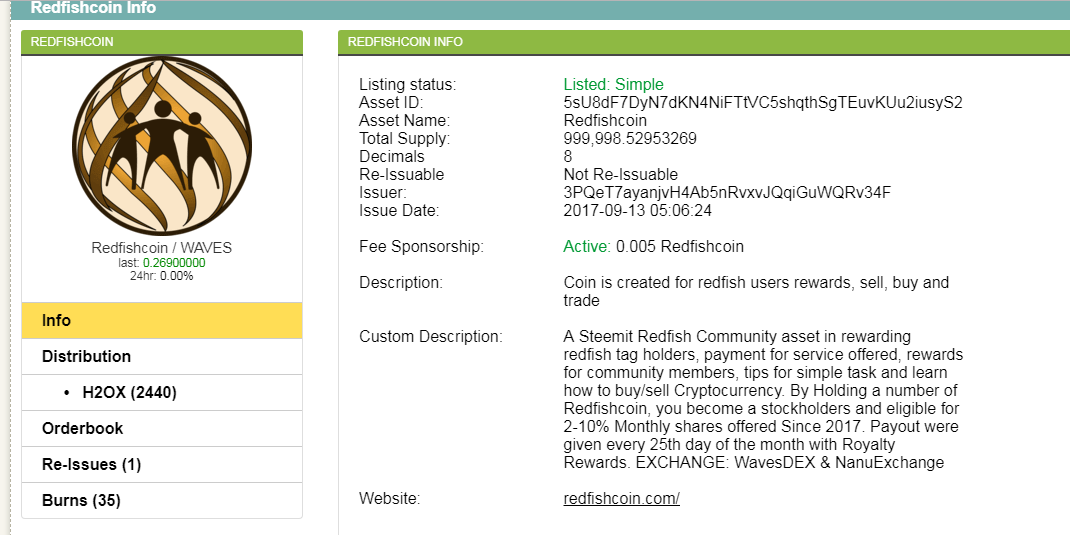Open the Distribution section
1070x535 pixels.
coord(162,357)
